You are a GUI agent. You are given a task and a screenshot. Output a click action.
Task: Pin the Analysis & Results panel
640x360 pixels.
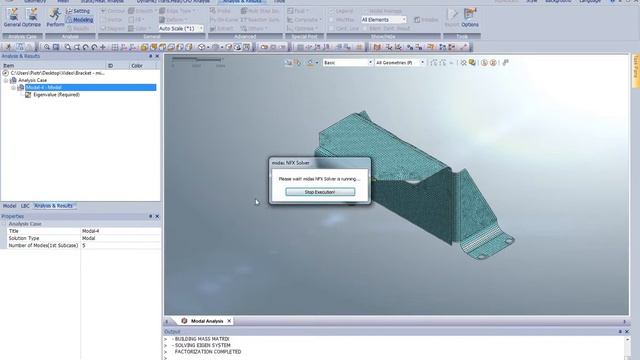click(x=150, y=56)
